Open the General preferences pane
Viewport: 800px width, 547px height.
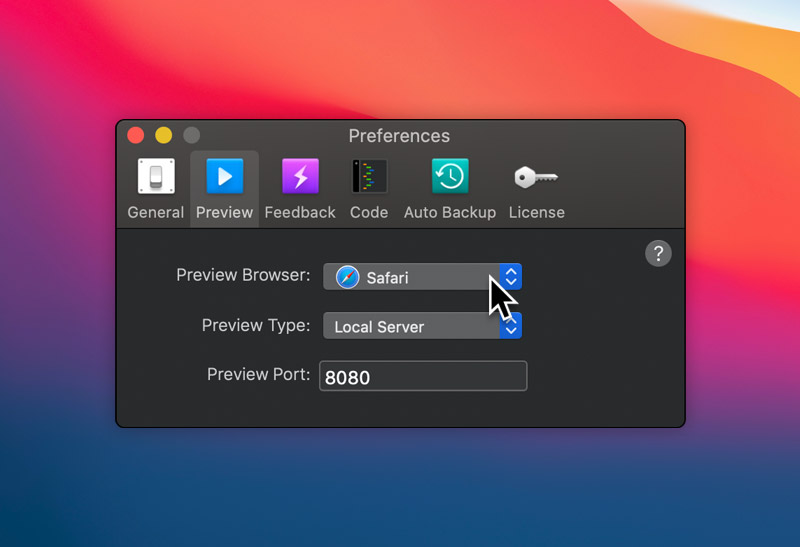[156, 189]
